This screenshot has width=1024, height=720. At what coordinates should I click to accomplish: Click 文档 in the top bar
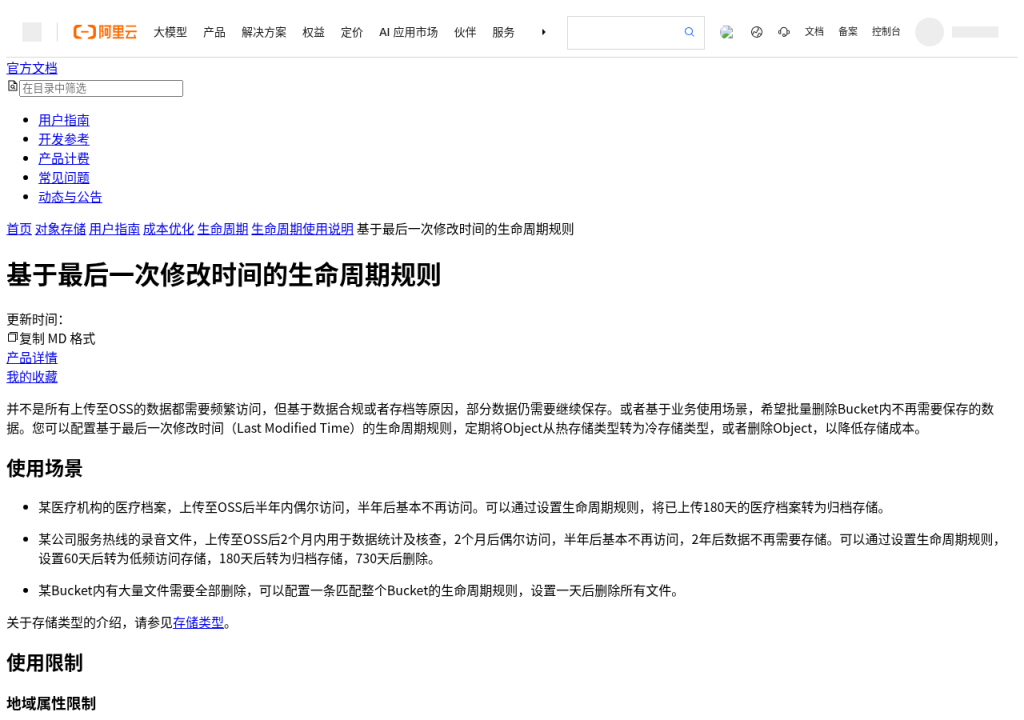click(814, 31)
